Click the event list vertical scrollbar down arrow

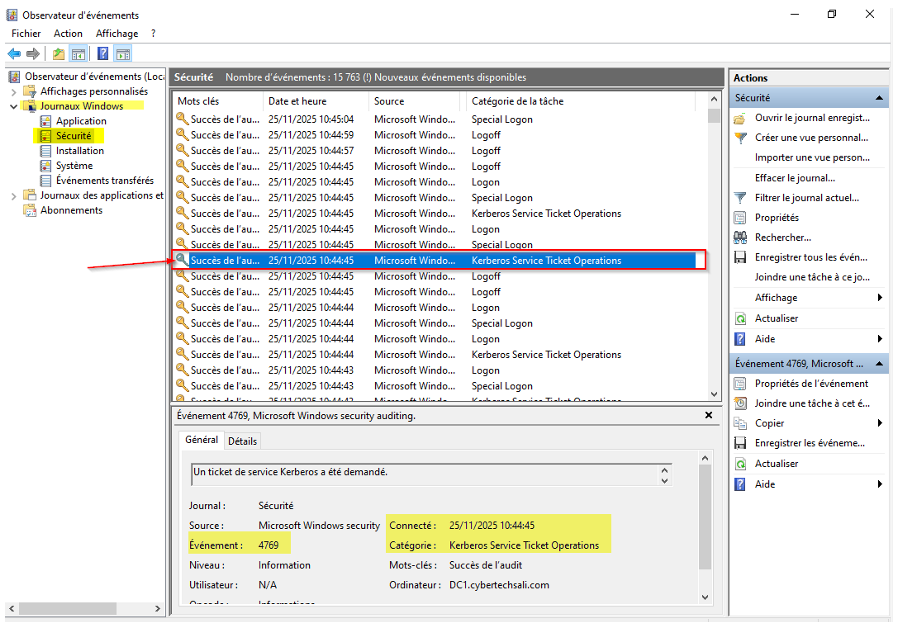714,394
